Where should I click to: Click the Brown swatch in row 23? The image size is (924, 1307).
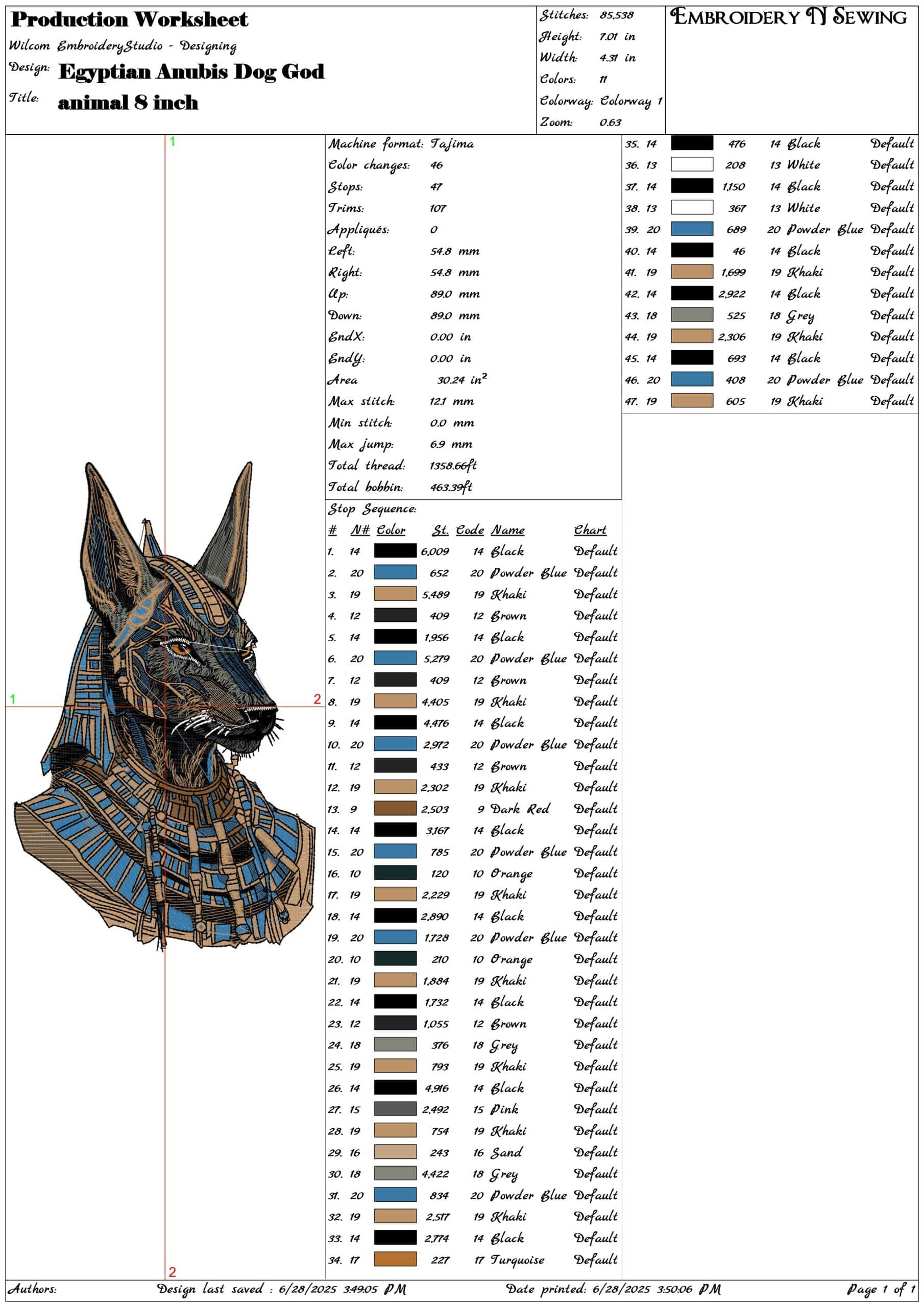(395, 1023)
